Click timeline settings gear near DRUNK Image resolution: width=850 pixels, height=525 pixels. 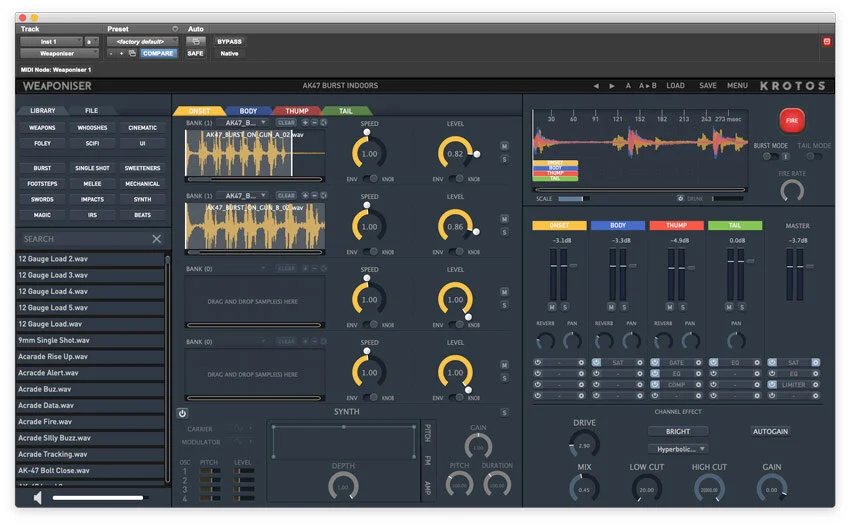point(680,199)
